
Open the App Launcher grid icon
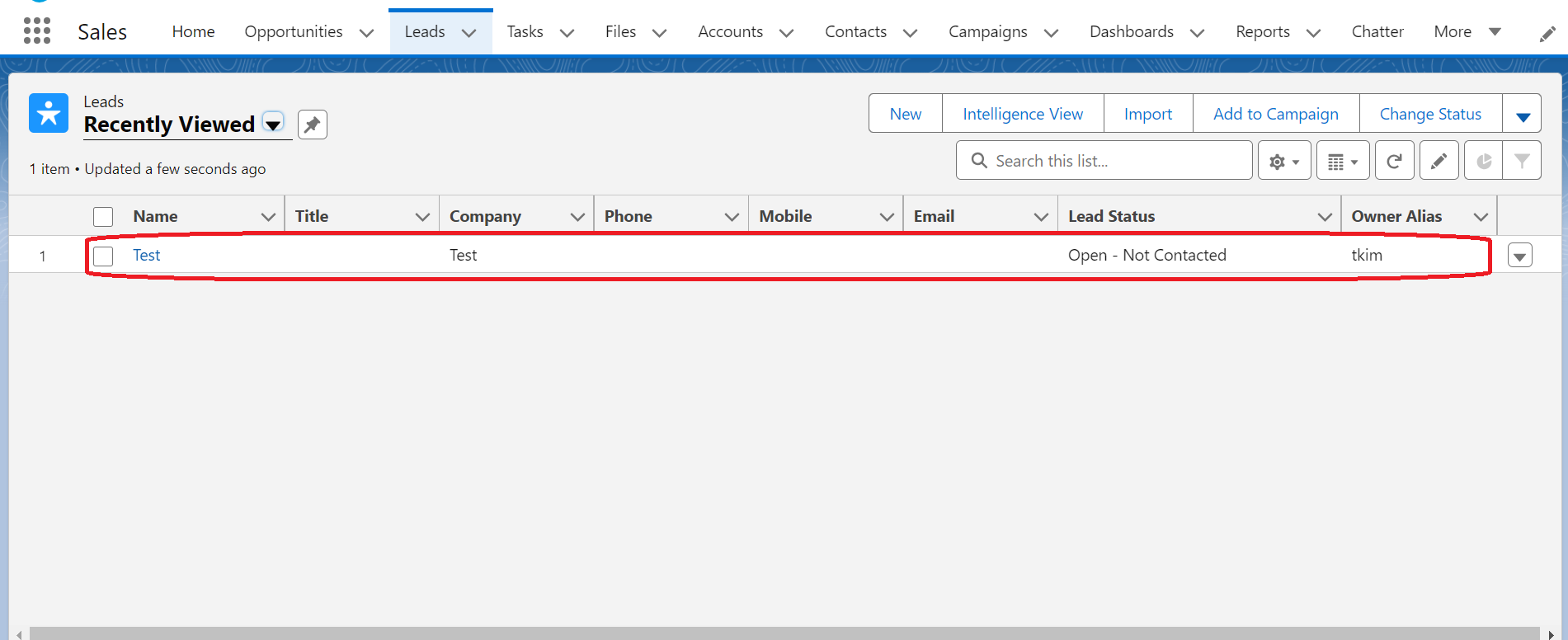click(37, 31)
